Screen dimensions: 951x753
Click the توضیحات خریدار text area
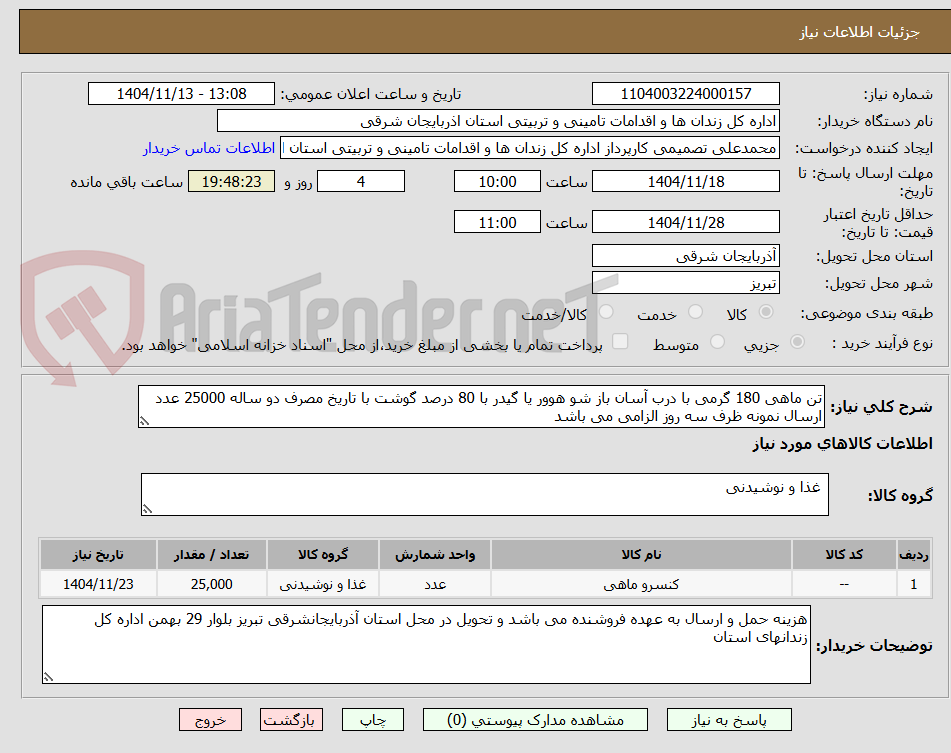pos(426,644)
